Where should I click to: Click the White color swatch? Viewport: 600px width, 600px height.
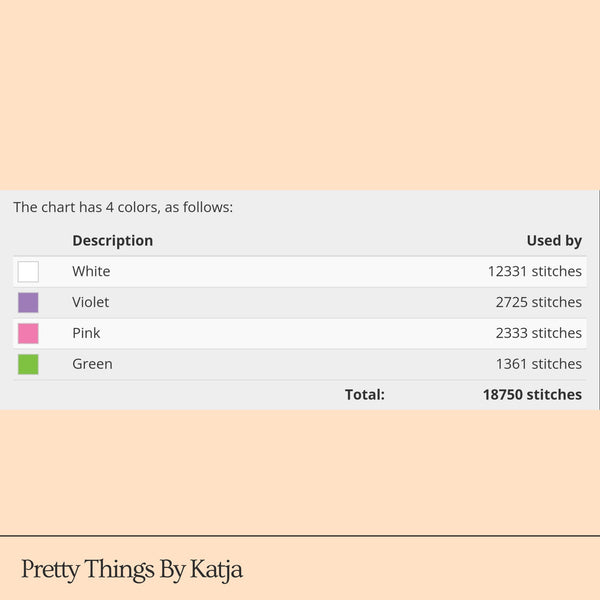point(28,271)
